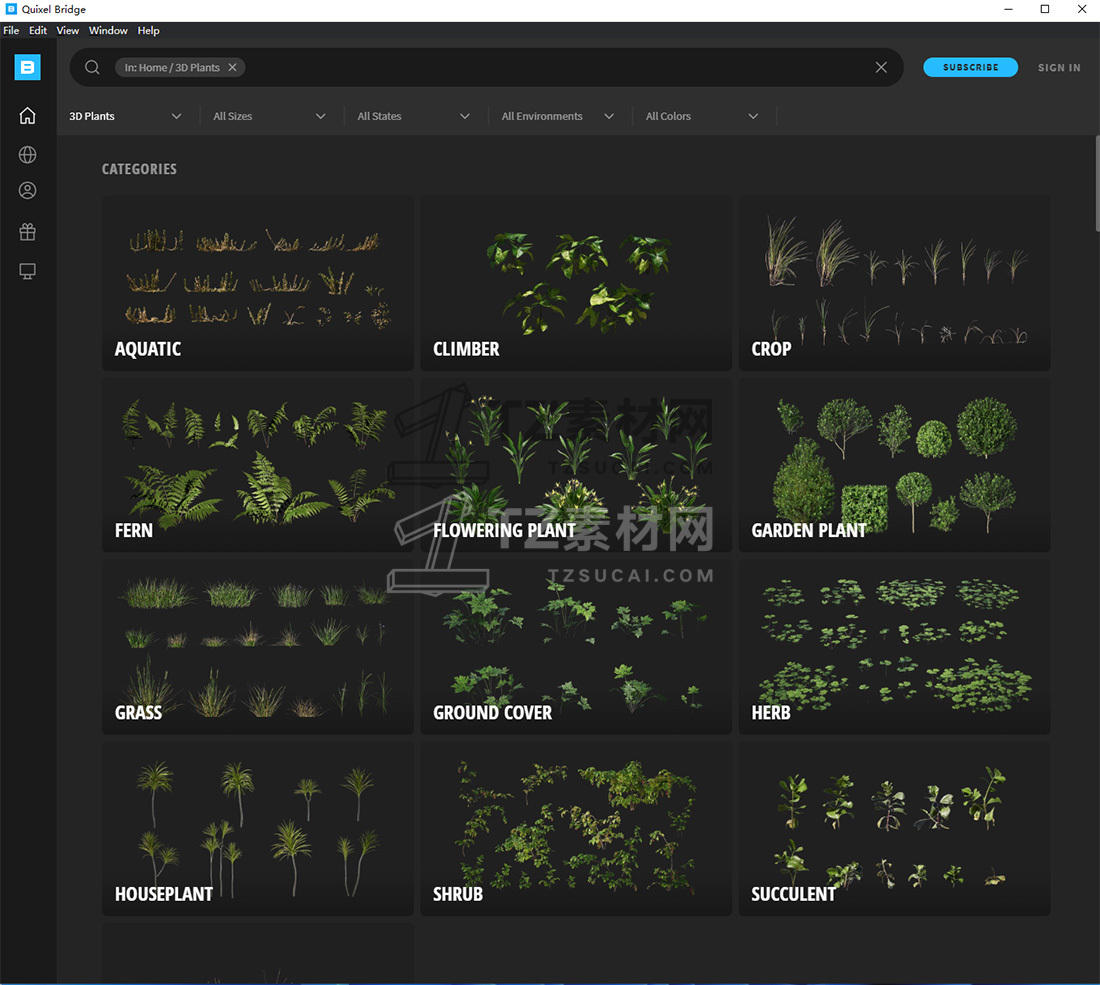Maximize the Quixel Bridge window
Viewport: 1100px width, 985px height.
coord(1045,9)
